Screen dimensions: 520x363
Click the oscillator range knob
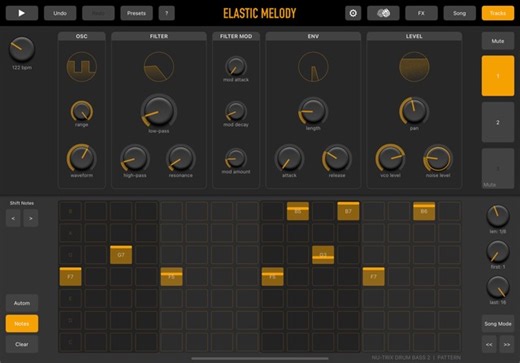tap(82, 111)
